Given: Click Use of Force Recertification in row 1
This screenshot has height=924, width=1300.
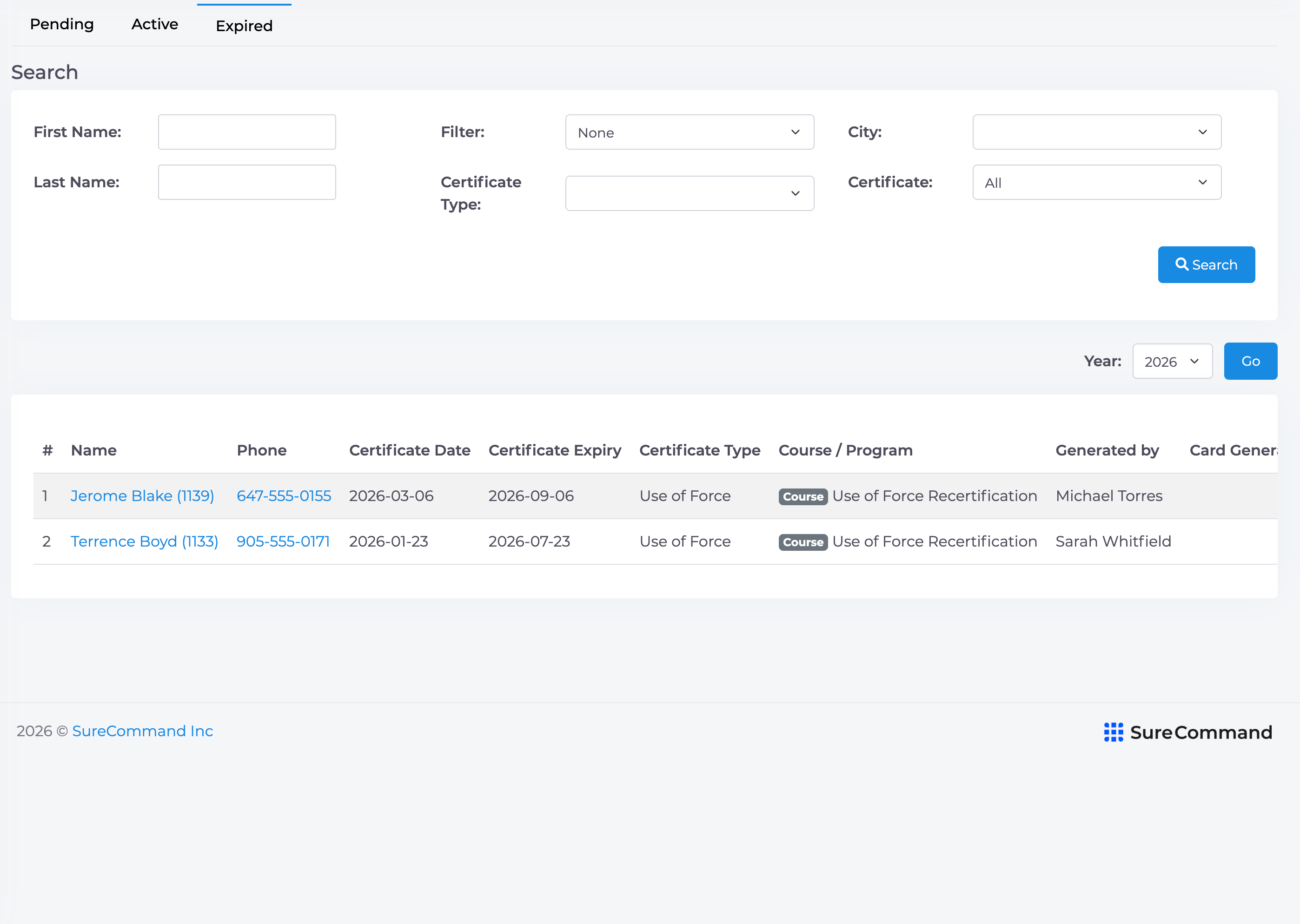Looking at the screenshot, I should coord(935,496).
